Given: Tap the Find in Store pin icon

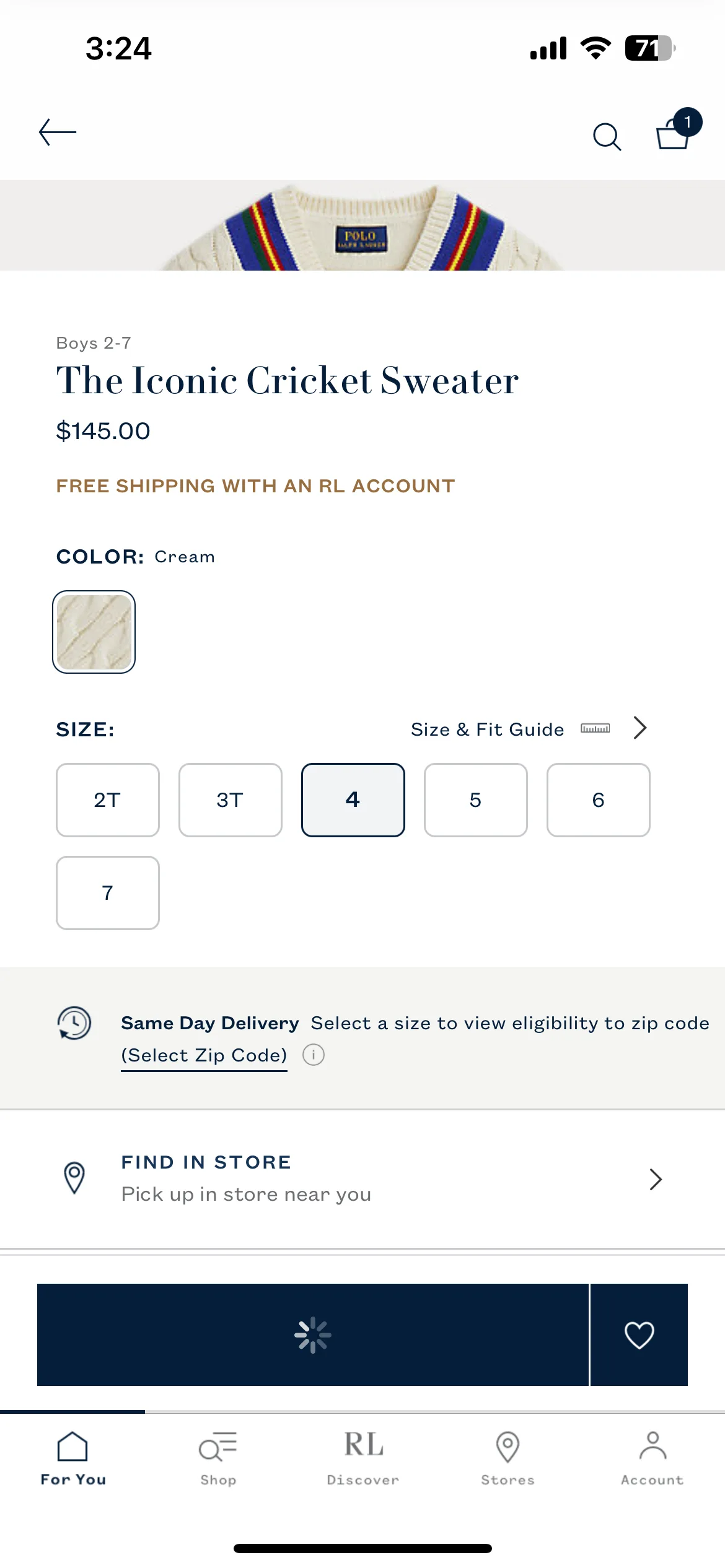Looking at the screenshot, I should 74,1177.
